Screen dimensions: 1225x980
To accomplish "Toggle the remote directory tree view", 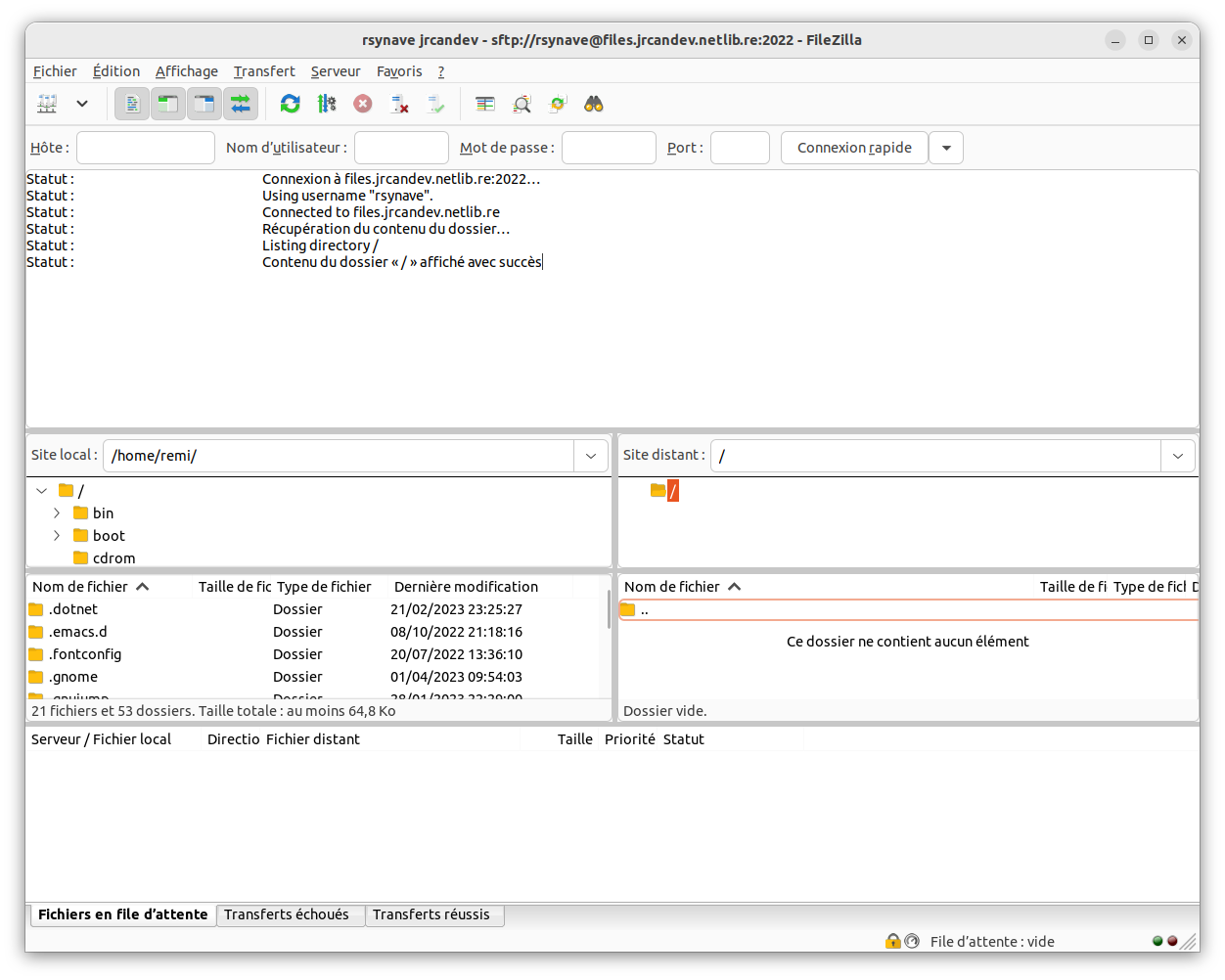I will tap(204, 104).
